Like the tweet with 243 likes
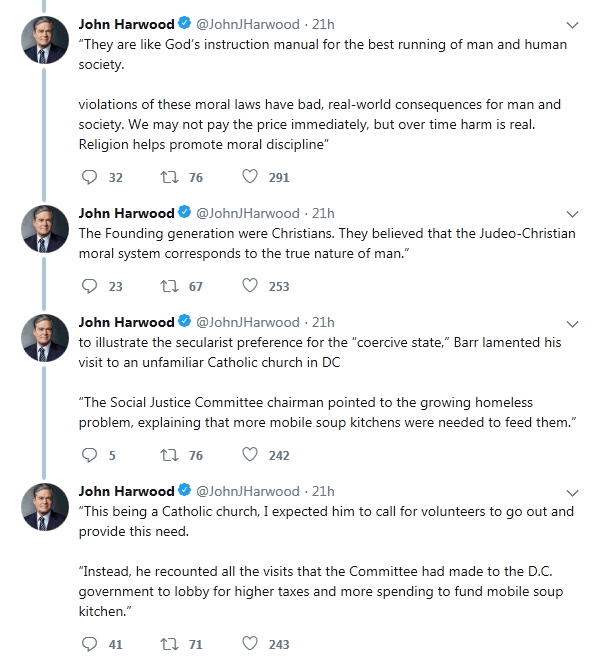The image size is (602, 661). click(x=250, y=644)
